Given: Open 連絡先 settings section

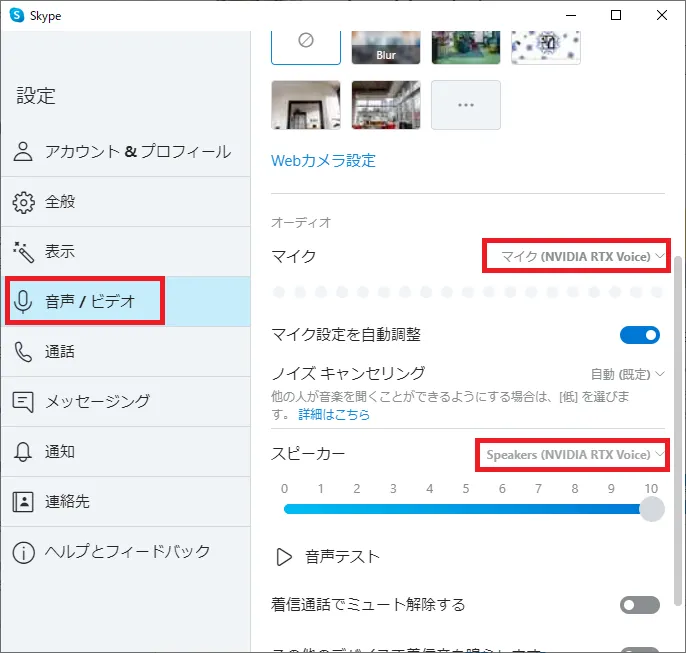Looking at the screenshot, I should pos(126,502).
